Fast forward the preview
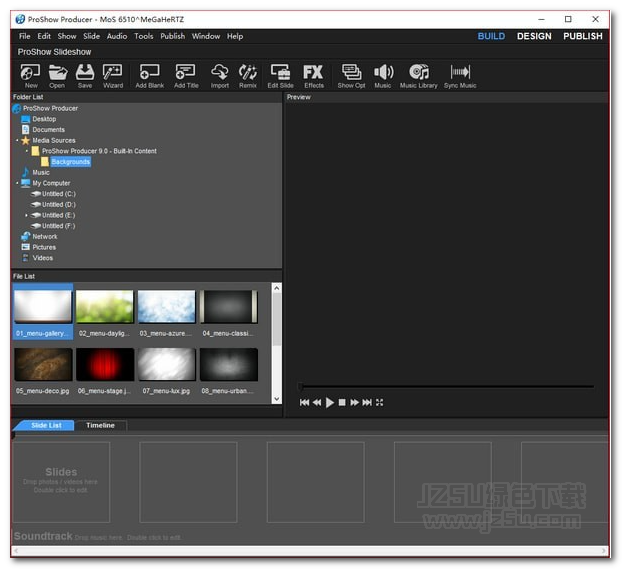 (354, 403)
